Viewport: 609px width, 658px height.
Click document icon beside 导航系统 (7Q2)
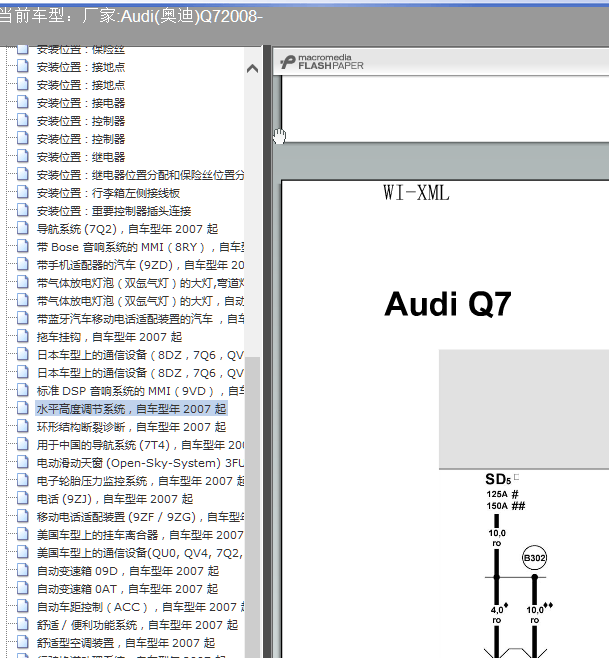tap(23, 228)
